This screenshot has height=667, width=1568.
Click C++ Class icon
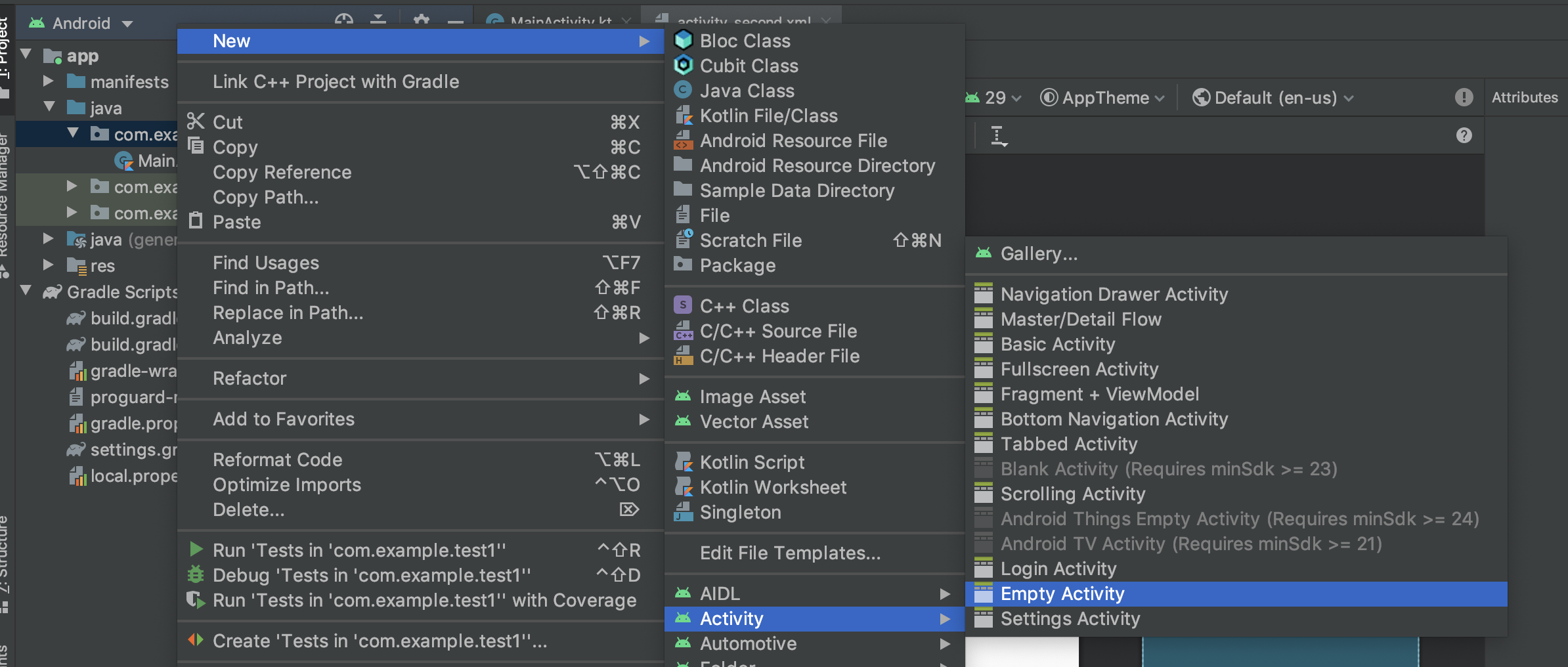pos(684,305)
